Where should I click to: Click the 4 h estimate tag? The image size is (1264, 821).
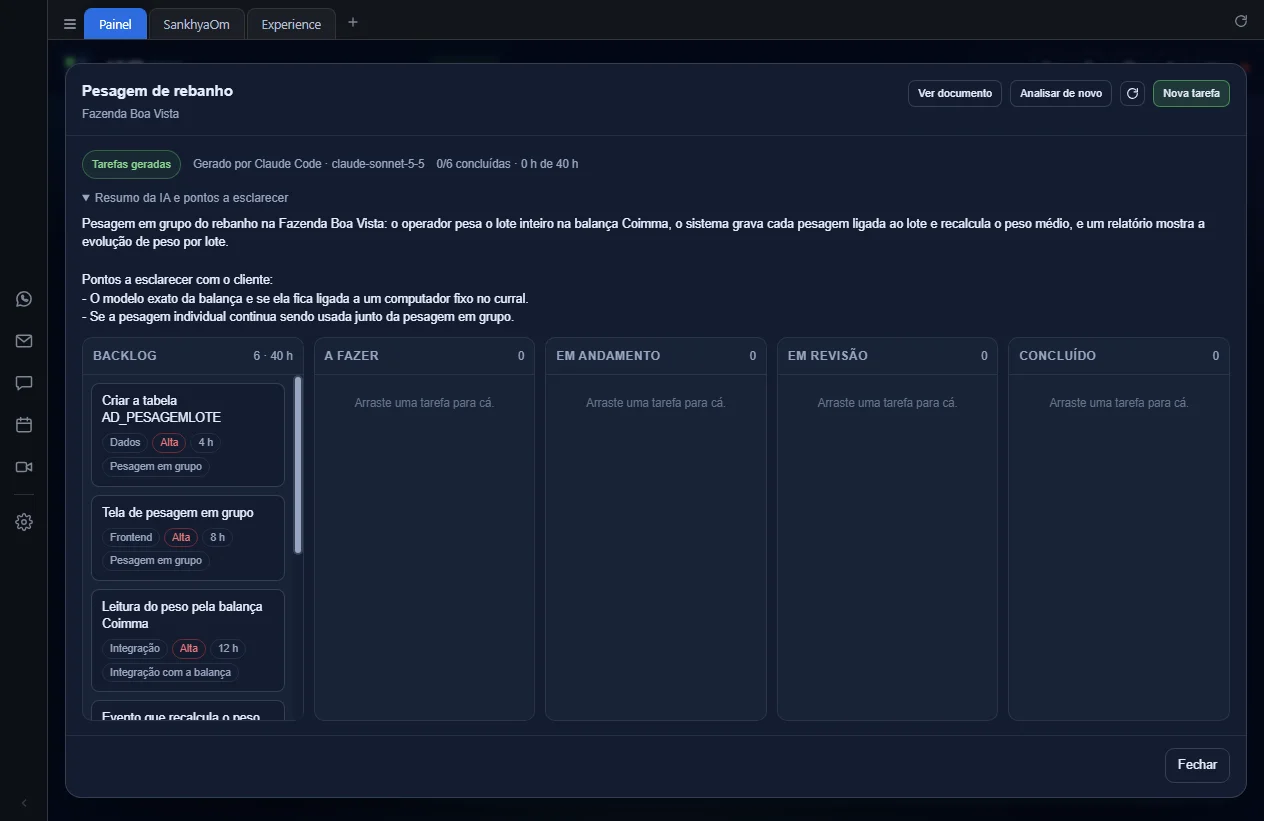[x=206, y=442]
